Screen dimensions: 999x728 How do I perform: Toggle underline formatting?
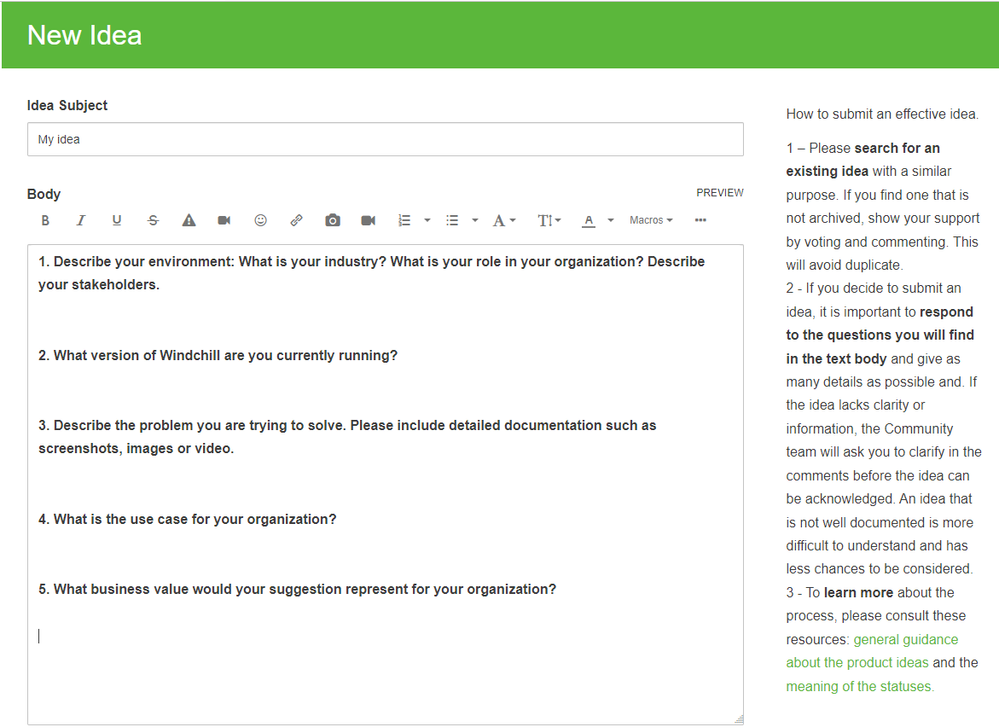(x=117, y=220)
